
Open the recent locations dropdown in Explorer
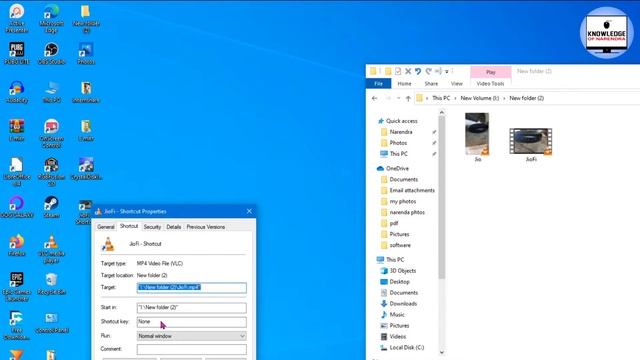398,98
